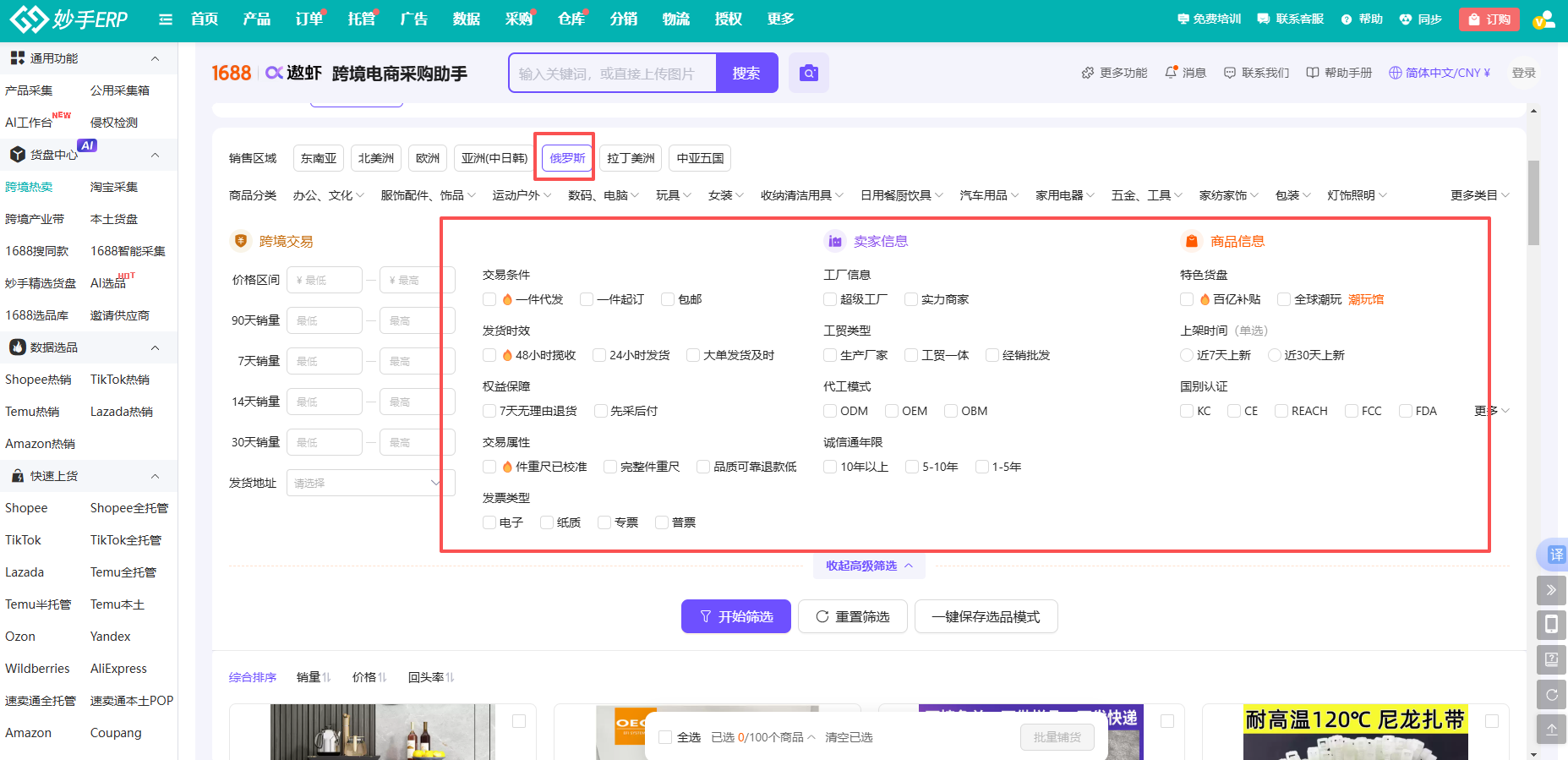The height and width of the screenshot is (760, 1568).
Task: Enable 48小时揽收 option
Action: pos(489,355)
